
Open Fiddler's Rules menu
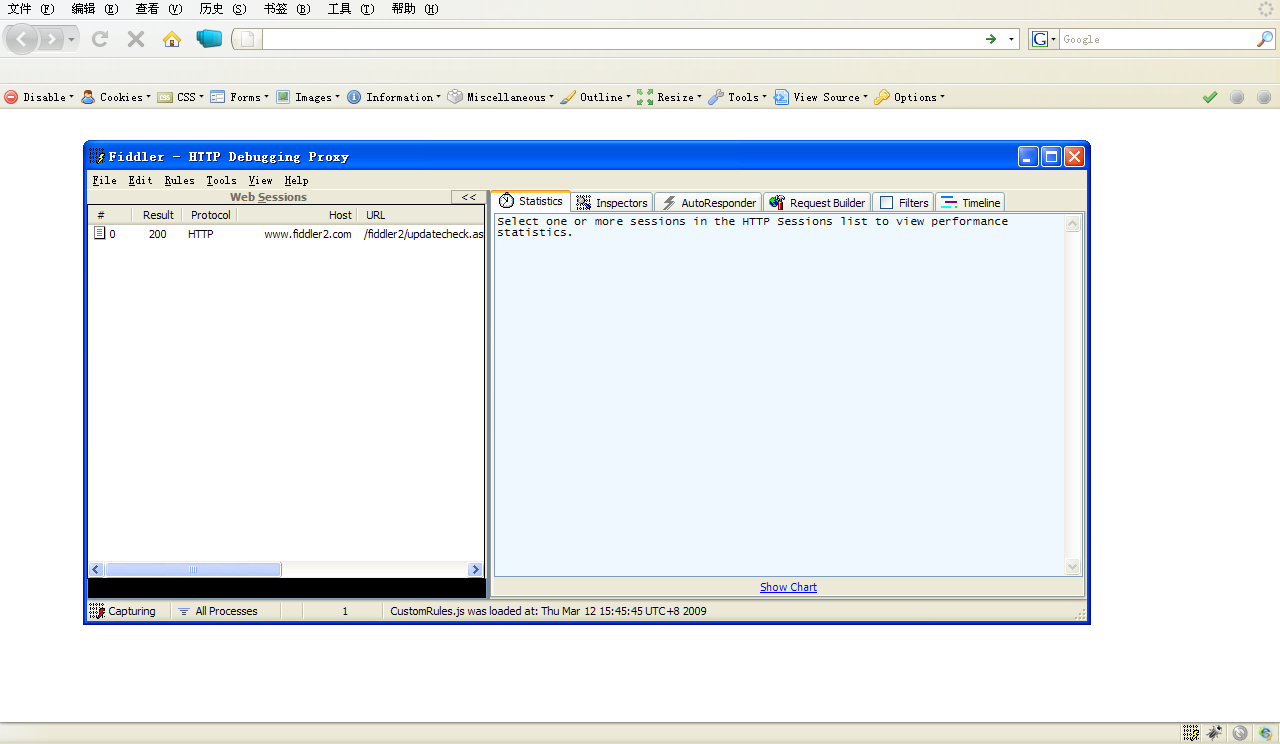pyautogui.click(x=180, y=181)
